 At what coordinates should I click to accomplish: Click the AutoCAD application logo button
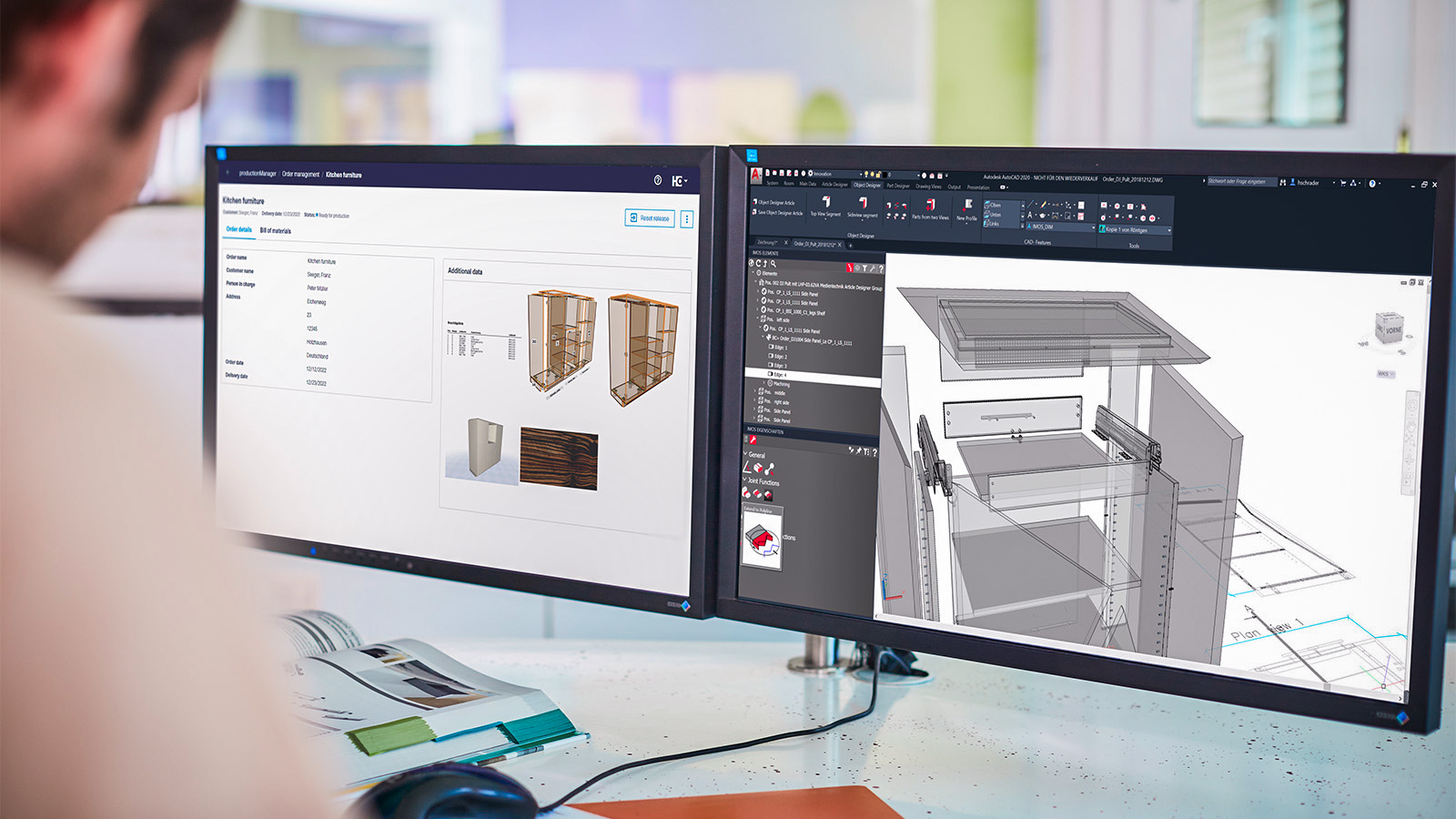[755, 174]
